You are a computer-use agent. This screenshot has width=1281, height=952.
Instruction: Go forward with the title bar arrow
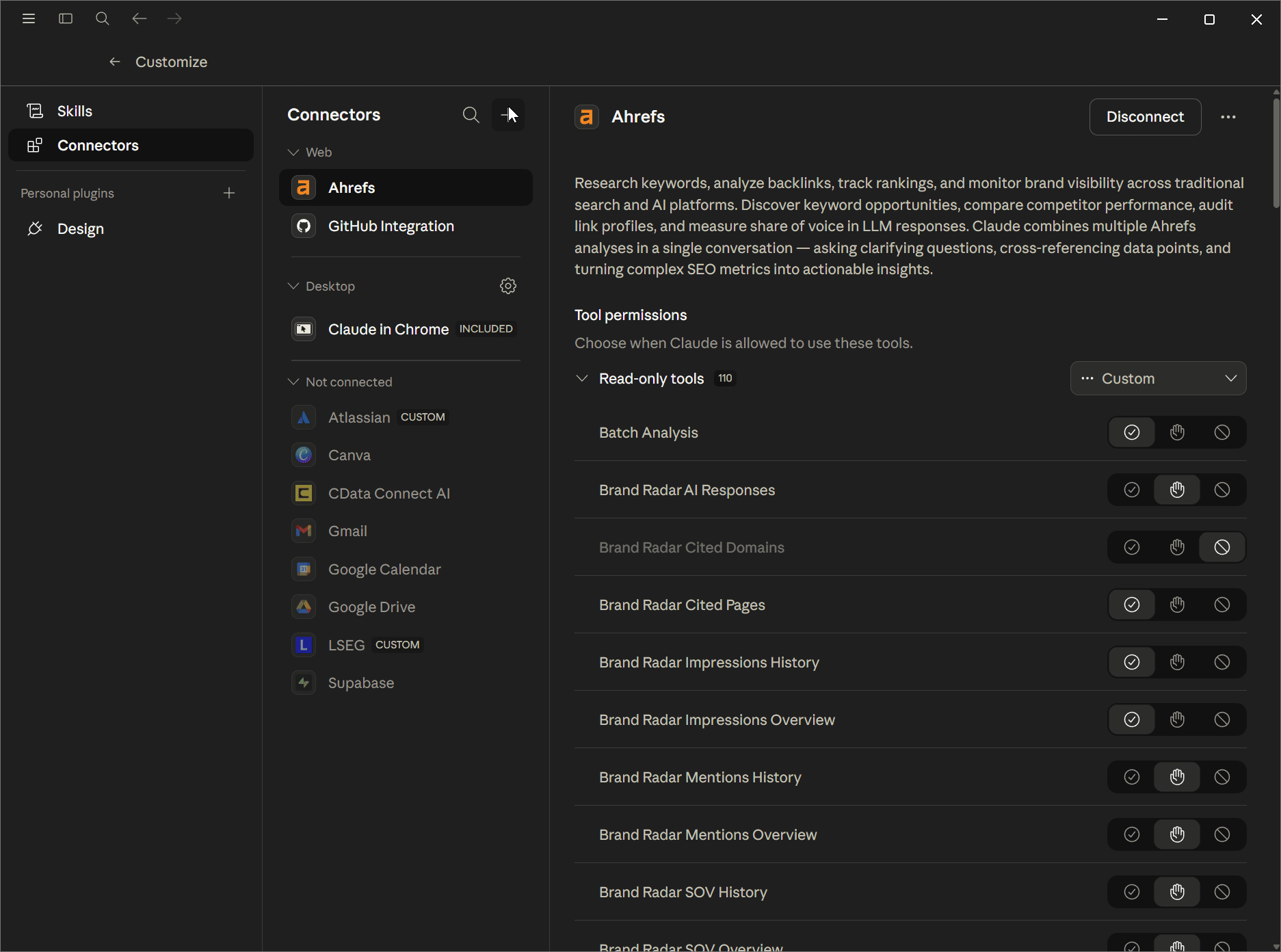pos(175,18)
